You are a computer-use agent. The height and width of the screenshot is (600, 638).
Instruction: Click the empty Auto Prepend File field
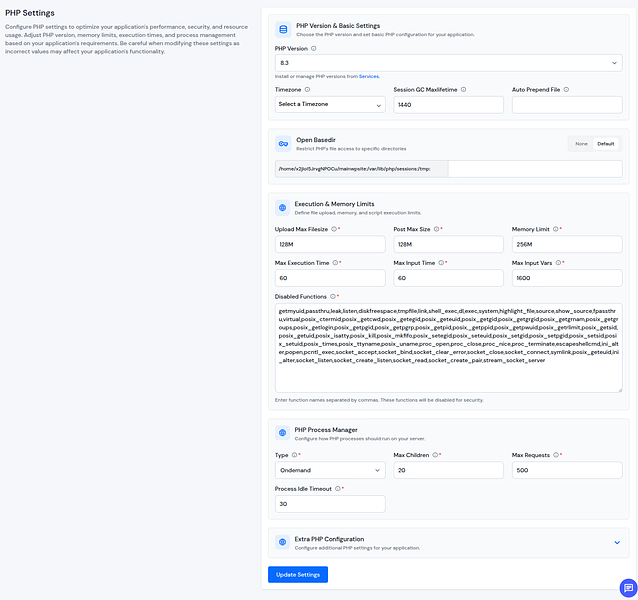point(567,105)
